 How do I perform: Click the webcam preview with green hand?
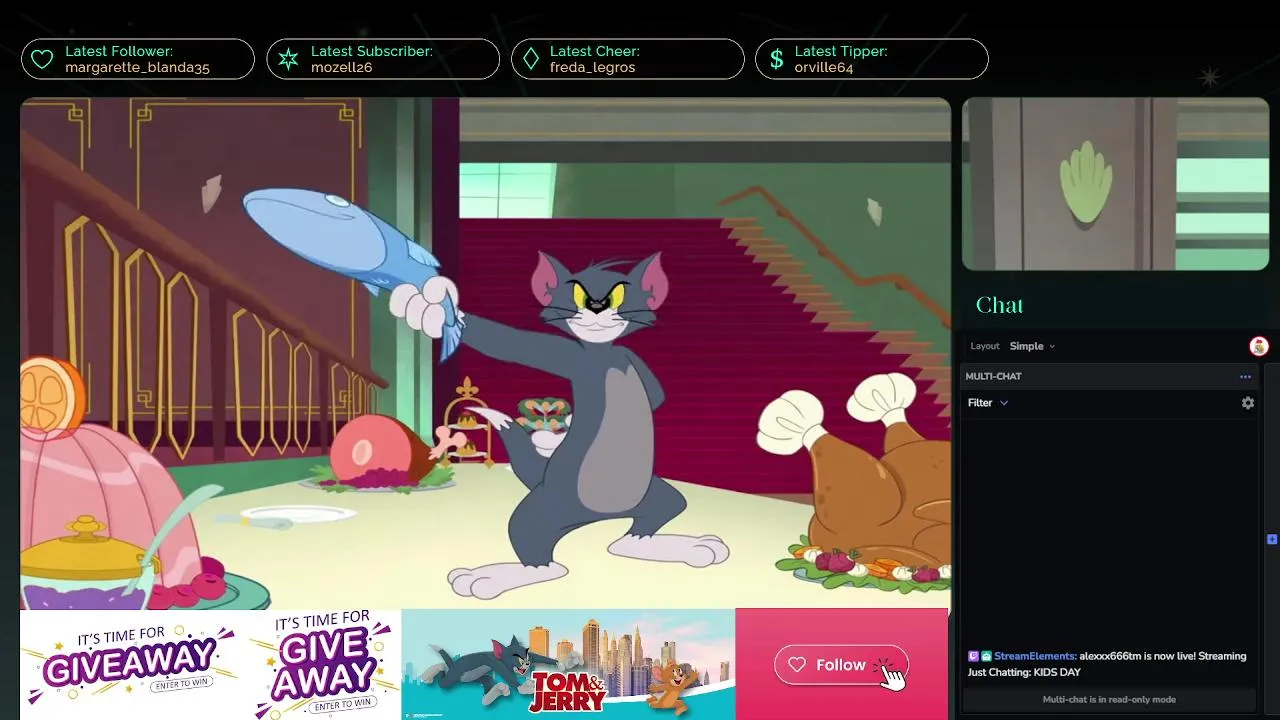[1115, 184]
